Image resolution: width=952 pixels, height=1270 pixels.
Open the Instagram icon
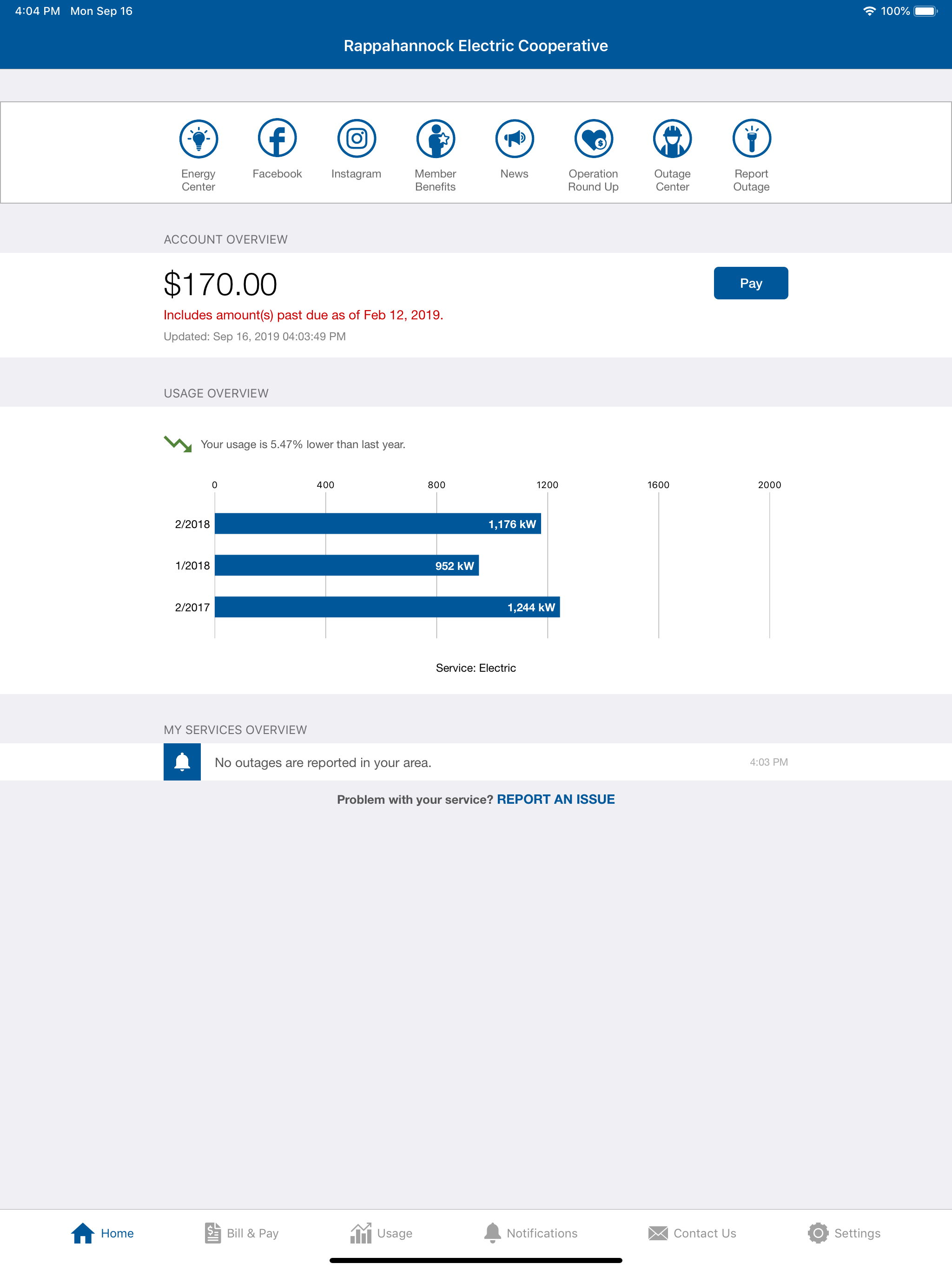[356, 139]
